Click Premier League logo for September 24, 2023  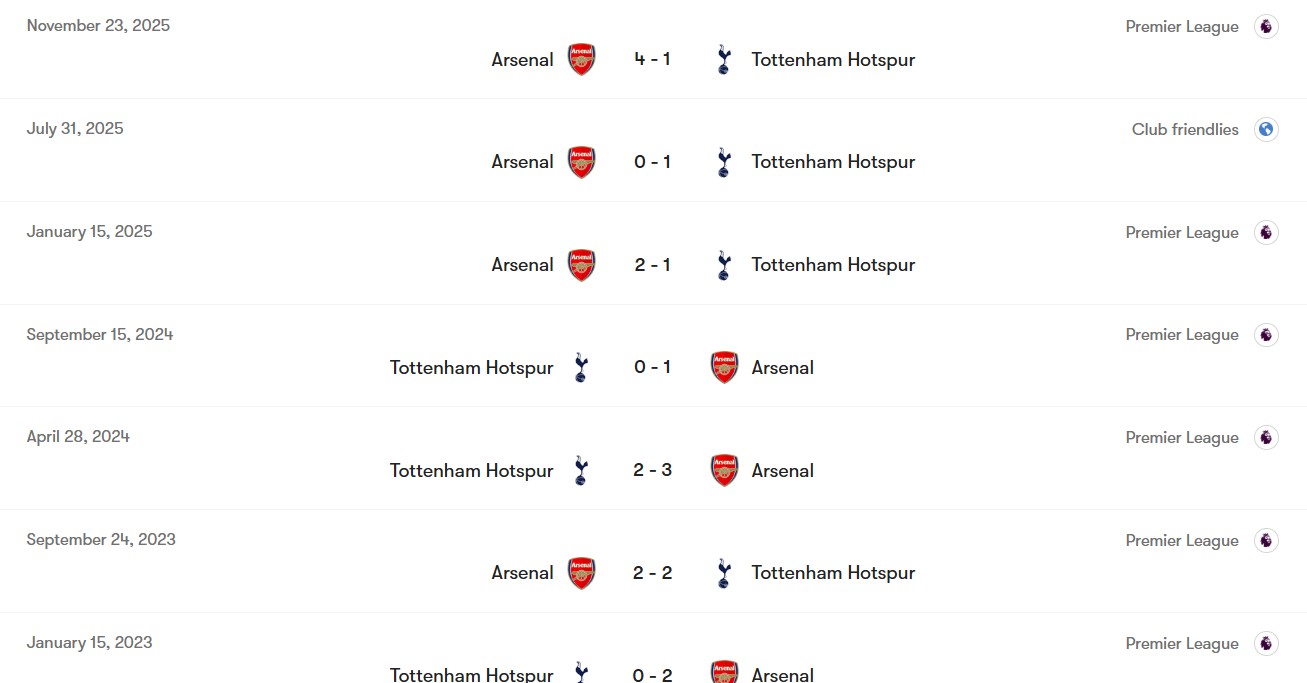coord(1266,541)
